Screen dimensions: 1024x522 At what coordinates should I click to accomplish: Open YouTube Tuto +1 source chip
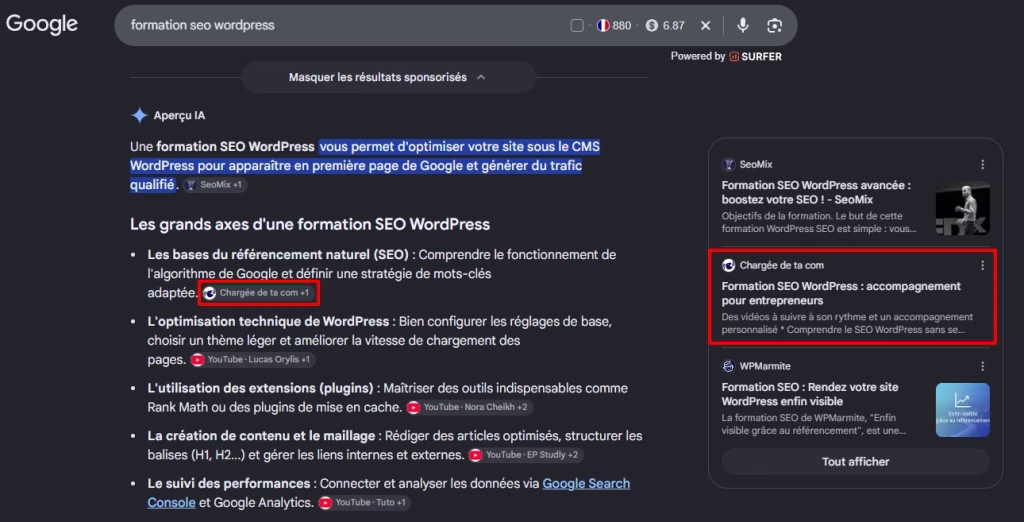(364, 502)
